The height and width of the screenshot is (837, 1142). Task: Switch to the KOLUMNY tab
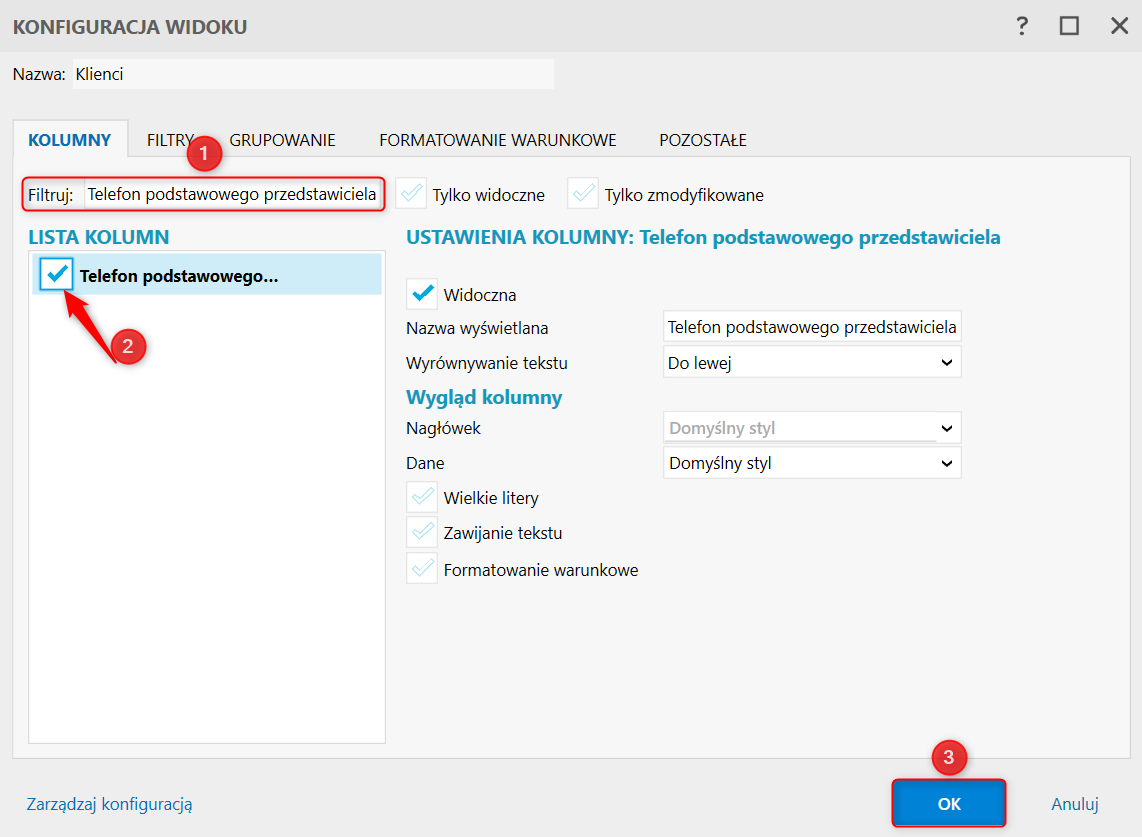70,140
